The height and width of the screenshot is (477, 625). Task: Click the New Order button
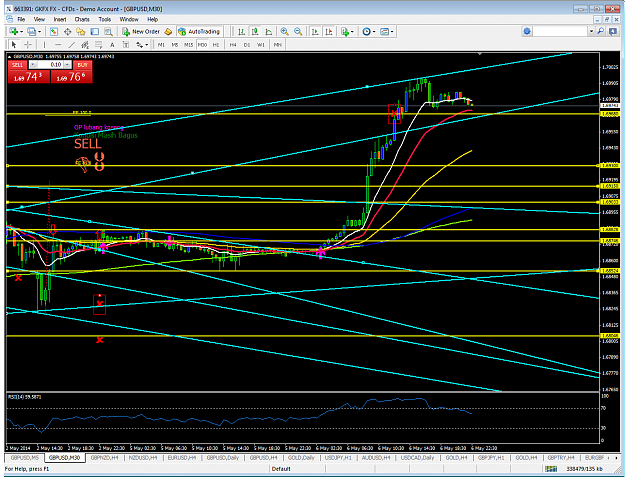click(x=142, y=31)
